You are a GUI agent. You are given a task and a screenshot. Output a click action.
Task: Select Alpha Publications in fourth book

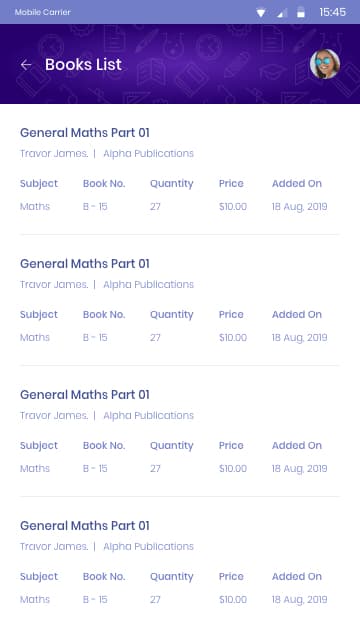coord(149,547)
